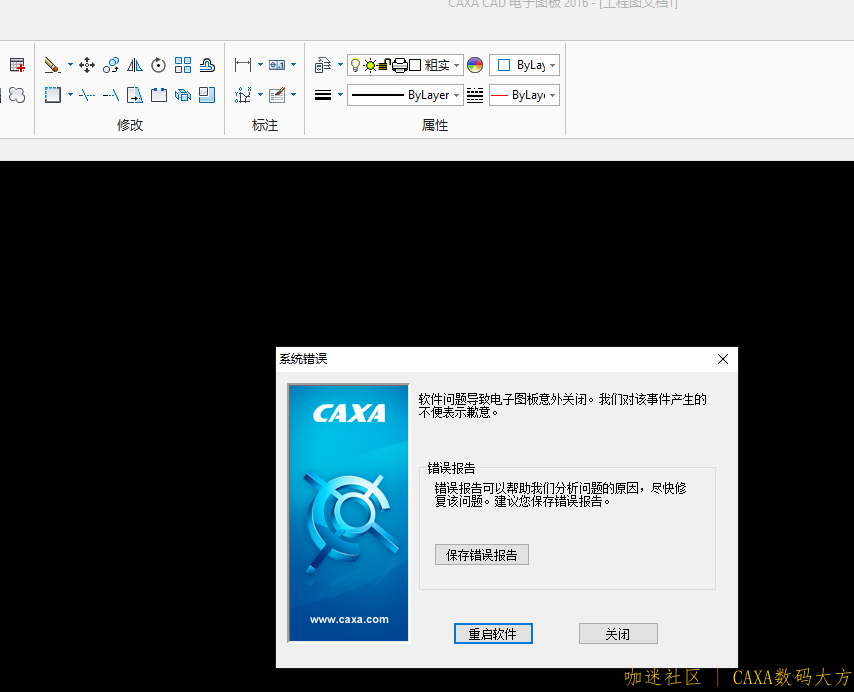Image resolution: width=854 pixels, height=692 pixels.
Task: Click the three-bar line width icon
Action: pos(323,95)
